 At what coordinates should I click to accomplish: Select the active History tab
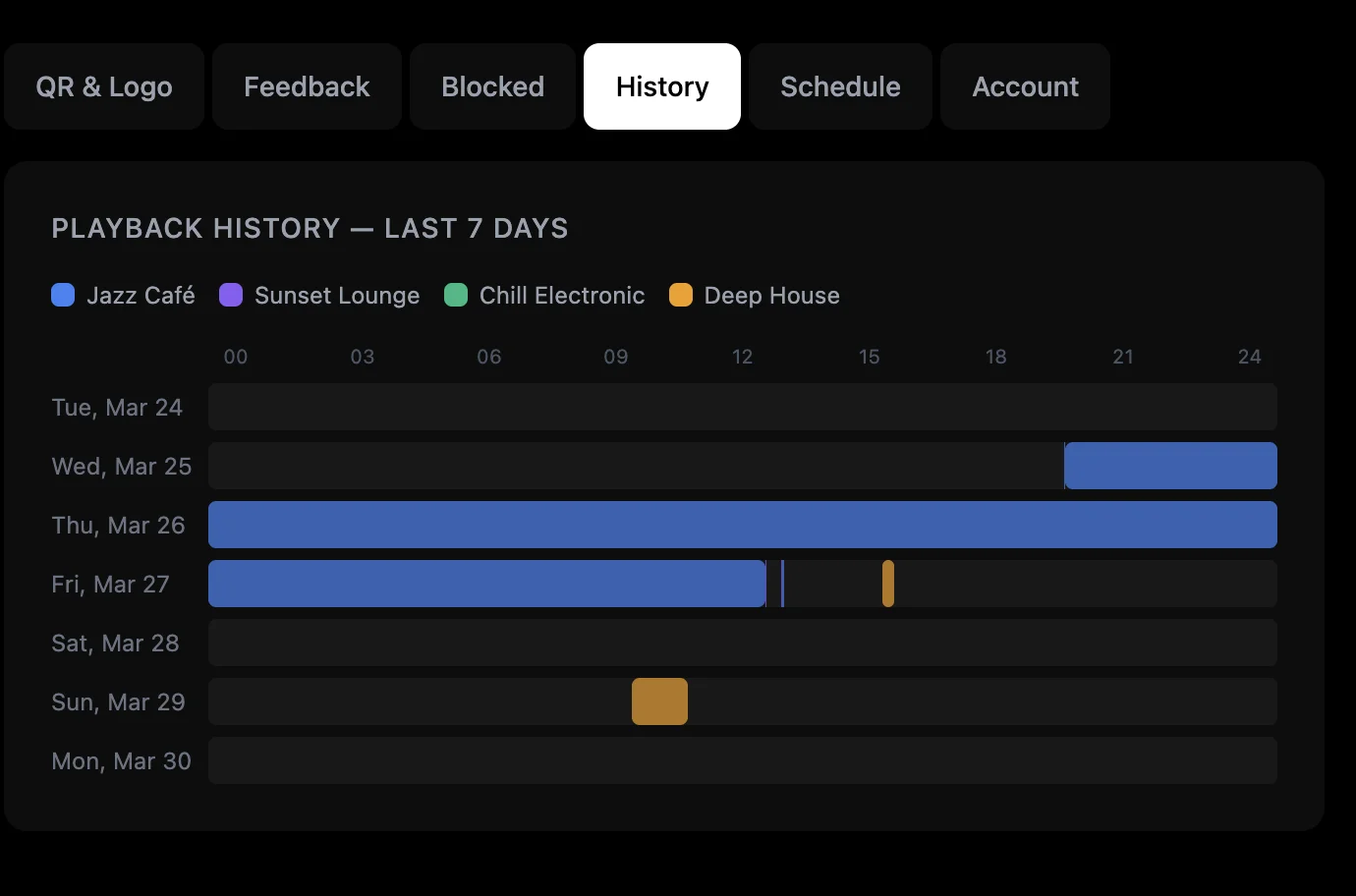click(x=661, y=86)
